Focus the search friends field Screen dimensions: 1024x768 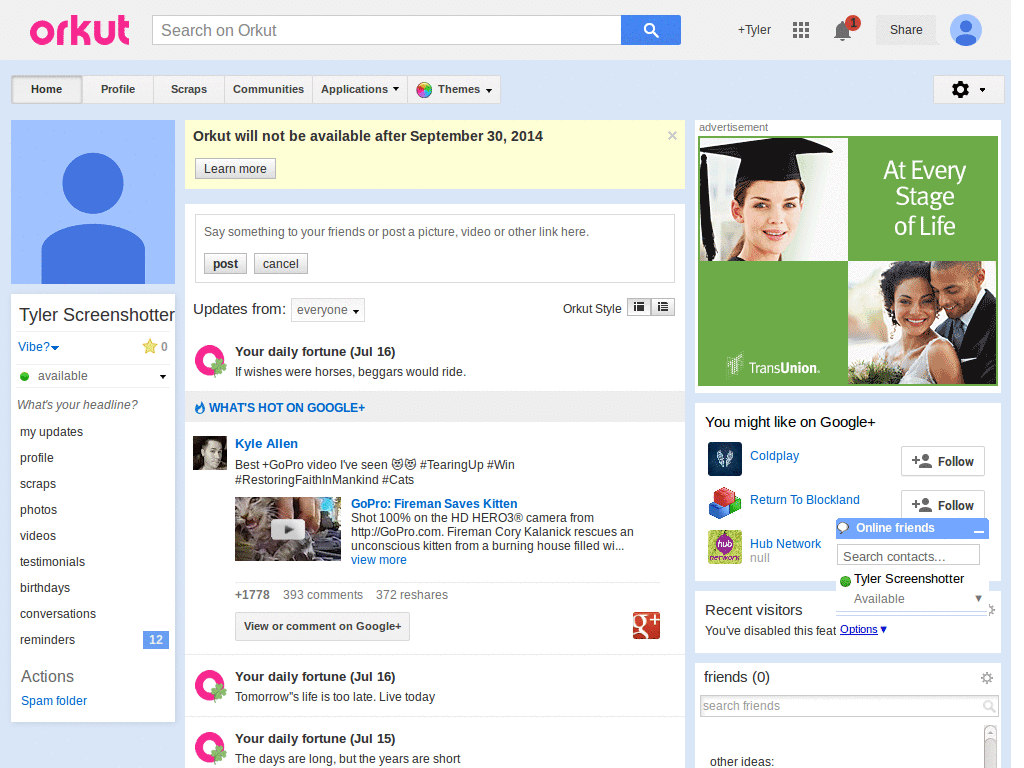point(842,706)
